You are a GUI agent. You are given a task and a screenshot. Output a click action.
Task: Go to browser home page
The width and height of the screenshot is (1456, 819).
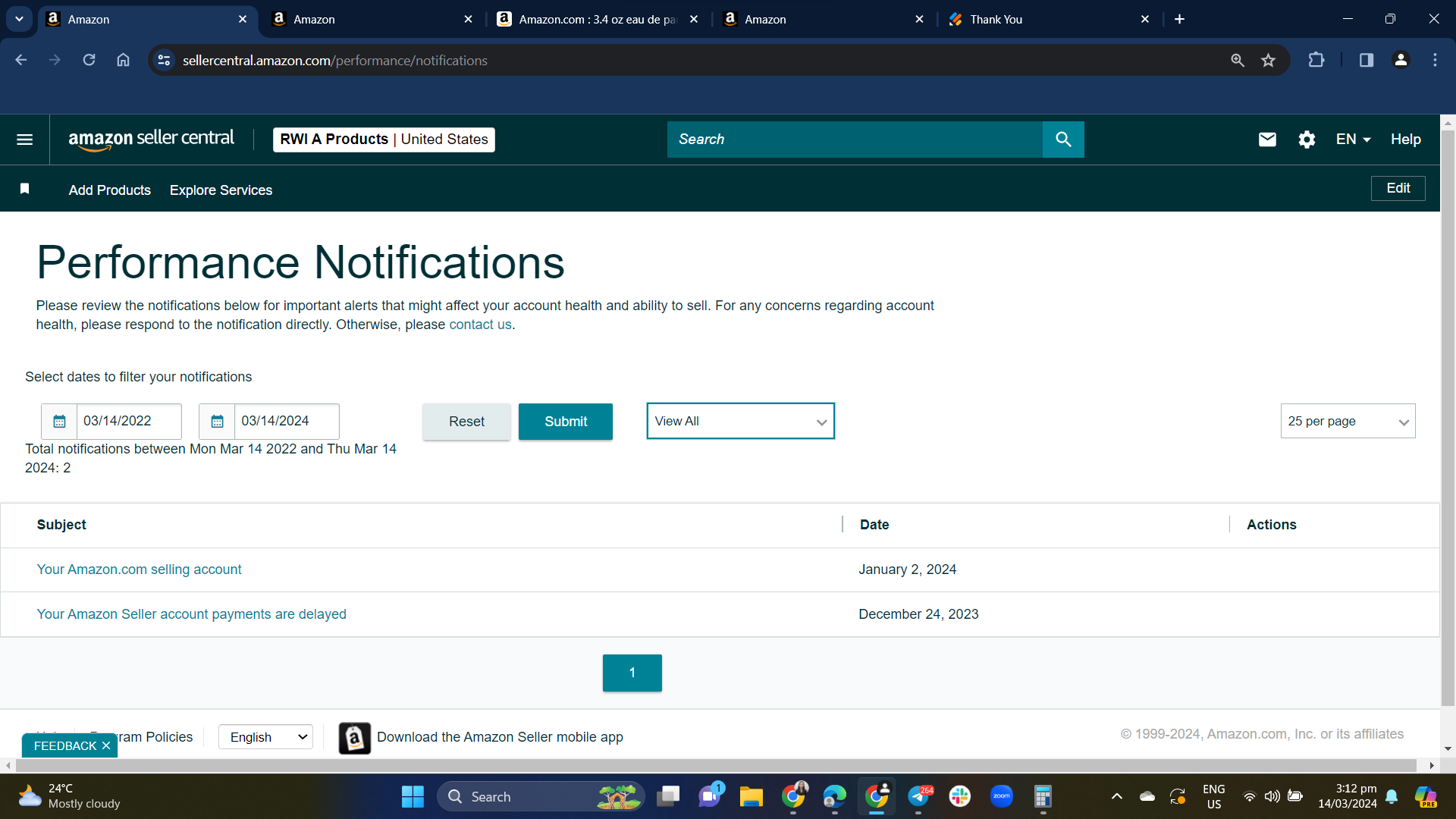pyautogui.click(x=123, y=60)
